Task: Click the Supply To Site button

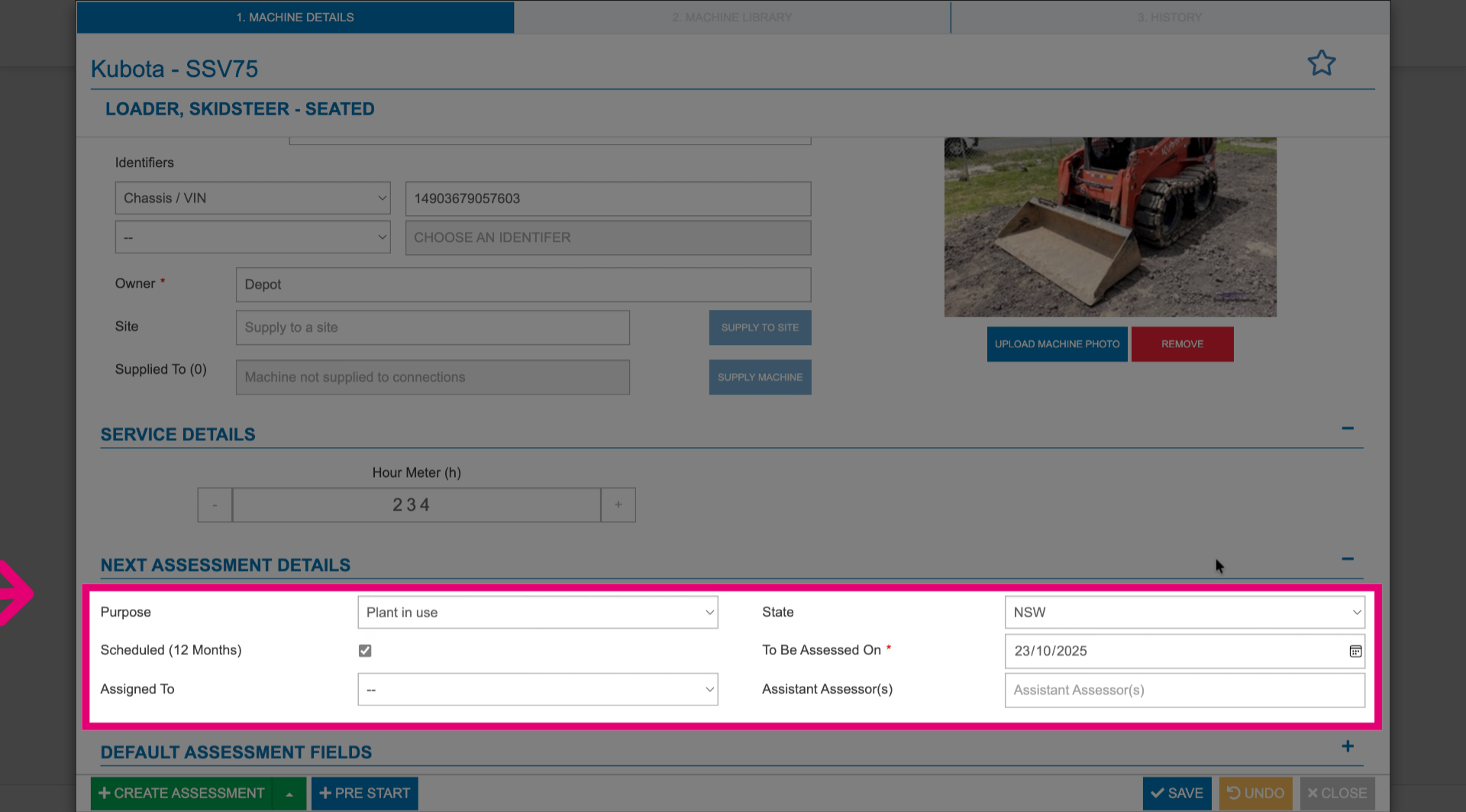Action: pyautogui.click(x=760, y=327)
